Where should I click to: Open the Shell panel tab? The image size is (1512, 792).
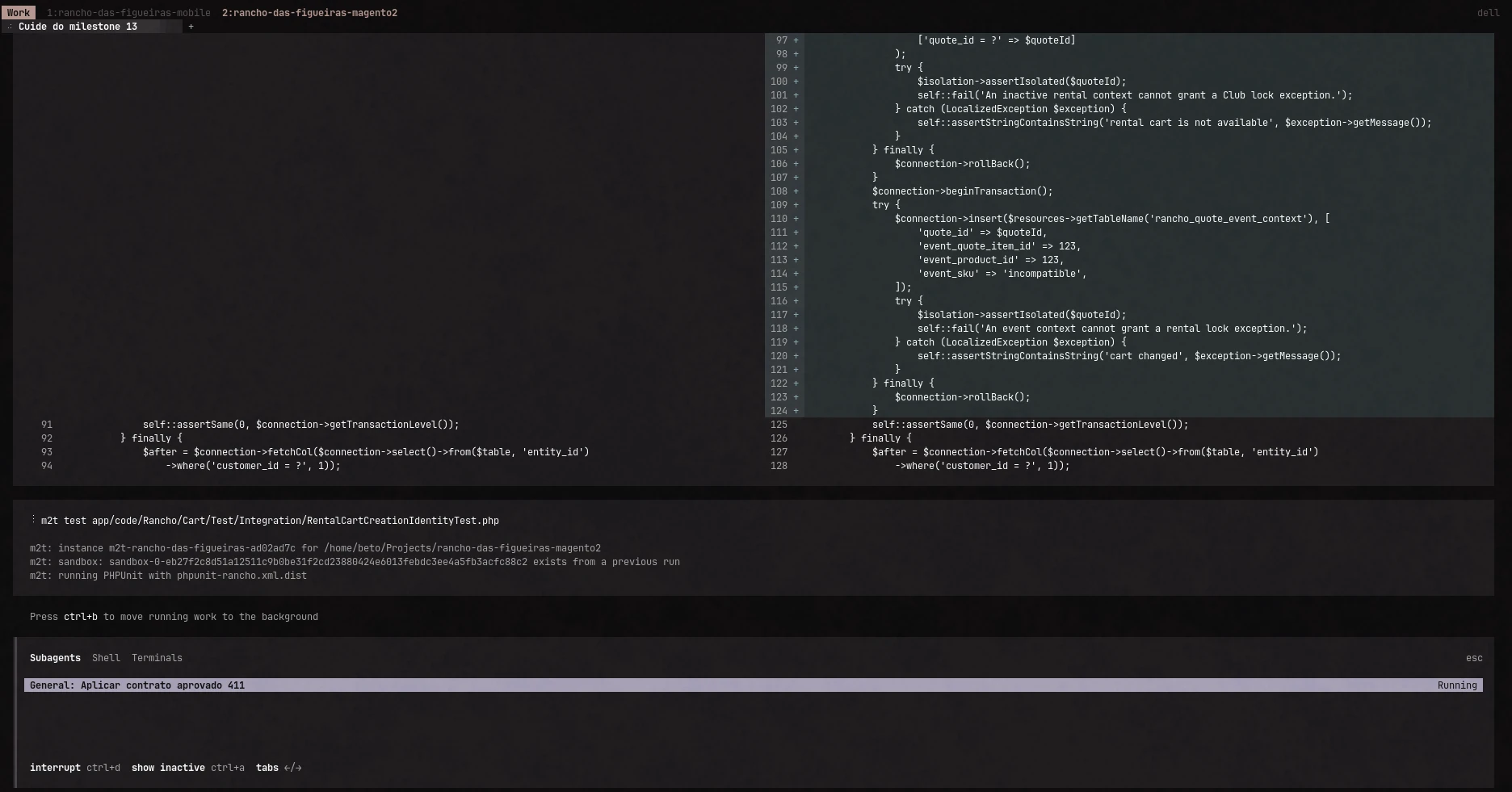(x=106, y=658)
